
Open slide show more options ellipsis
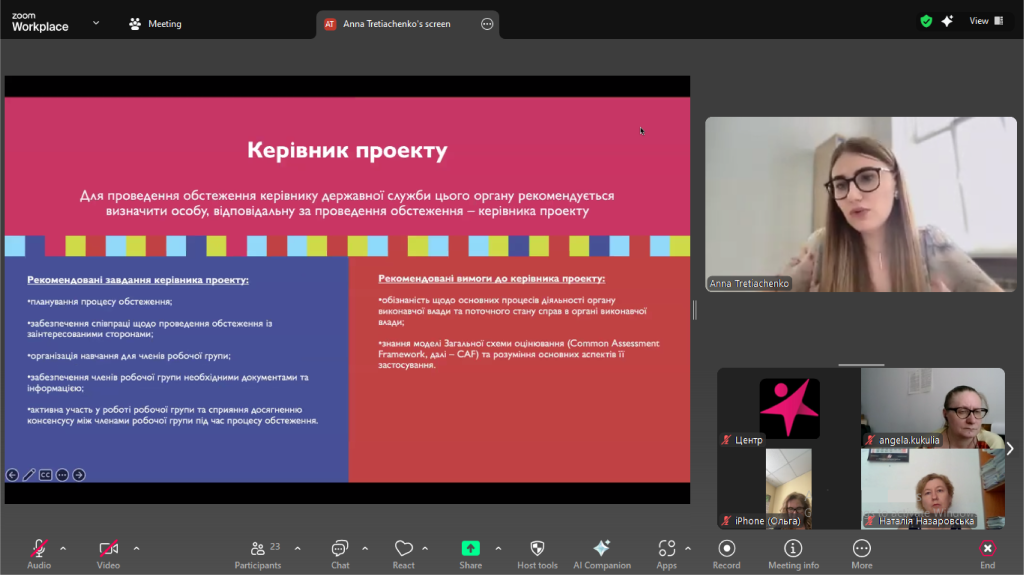[x=62, y=475]
